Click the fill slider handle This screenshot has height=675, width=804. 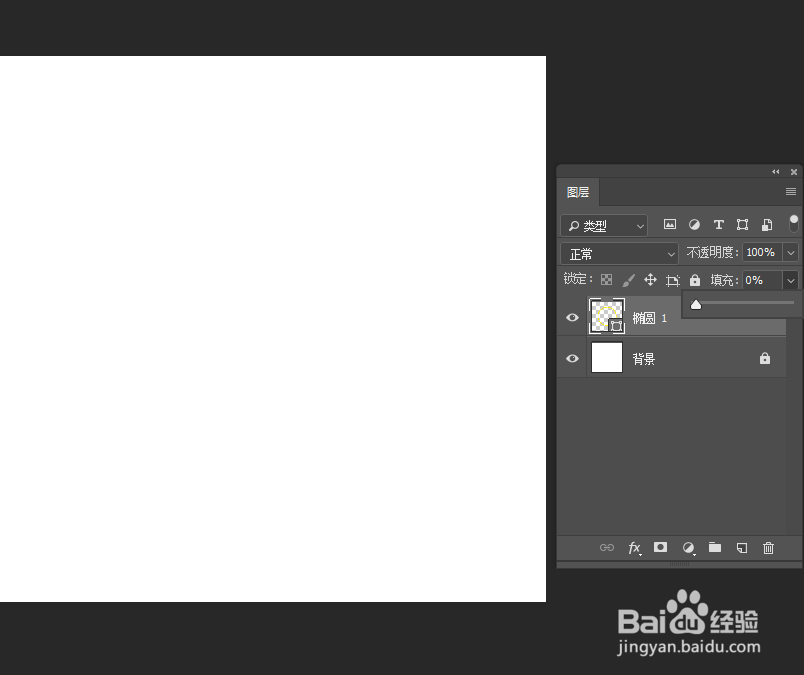[x=696, y=305]
